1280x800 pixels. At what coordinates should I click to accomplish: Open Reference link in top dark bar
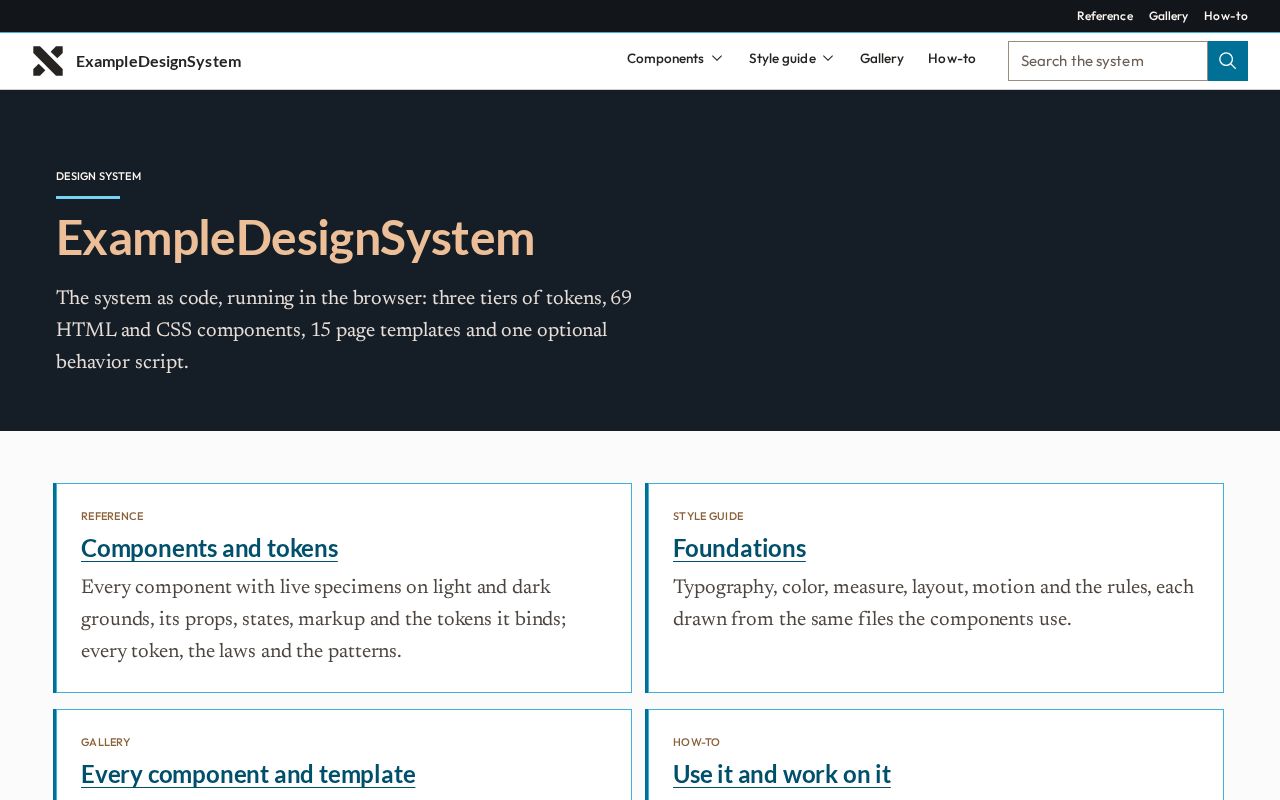(1105, 16)
